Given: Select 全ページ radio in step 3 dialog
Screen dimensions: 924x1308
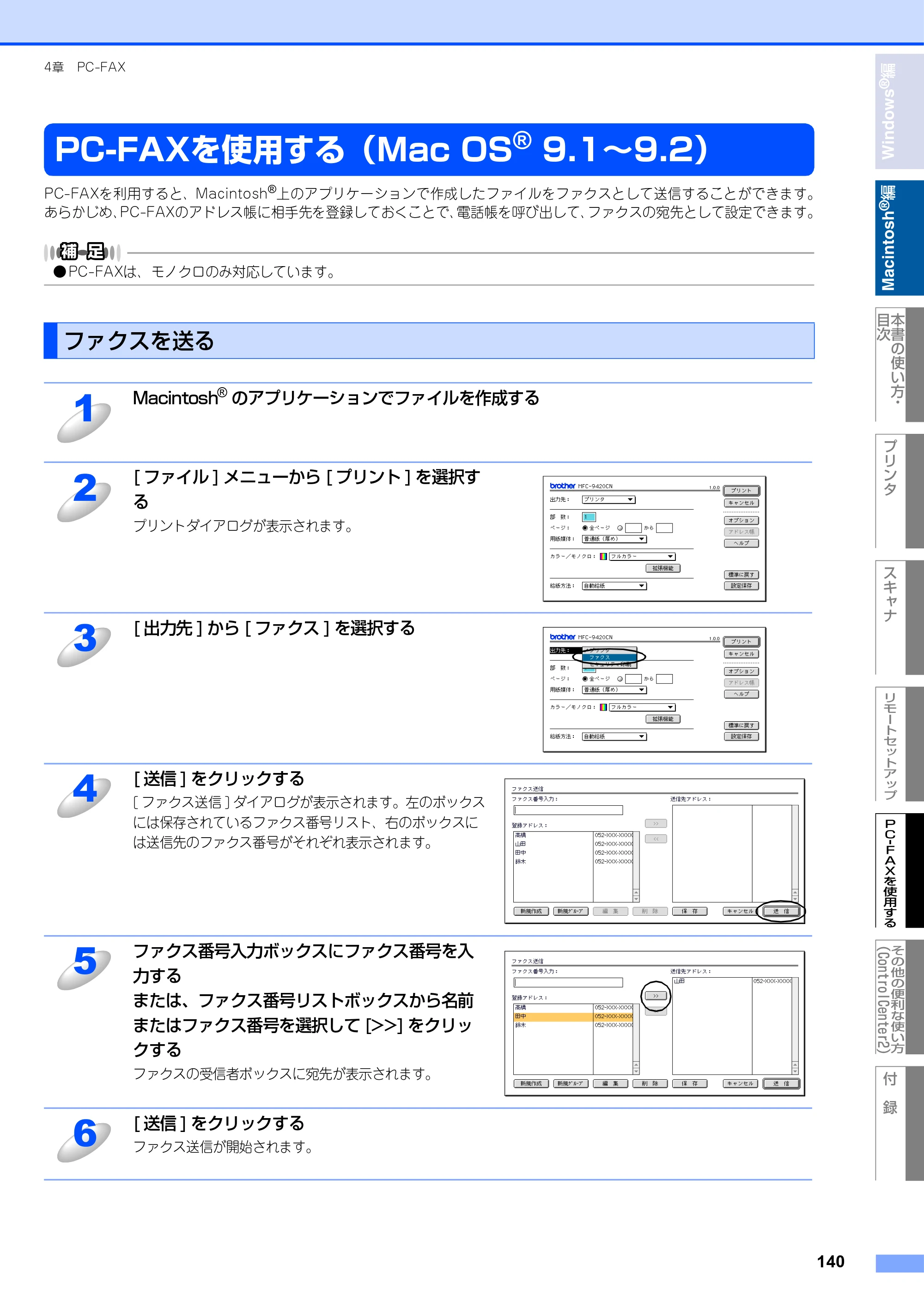Looking at the screenshot, I should tap(585, 679).
